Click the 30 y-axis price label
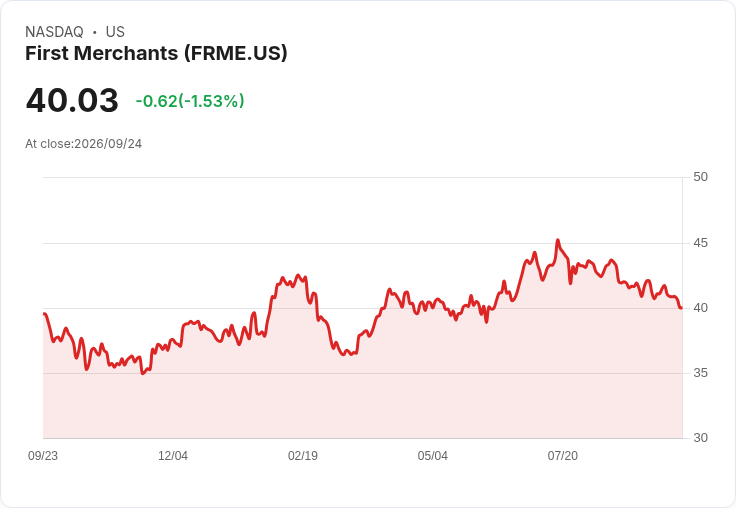Screen dimensions: 736x508 click(x=700, y=438)
